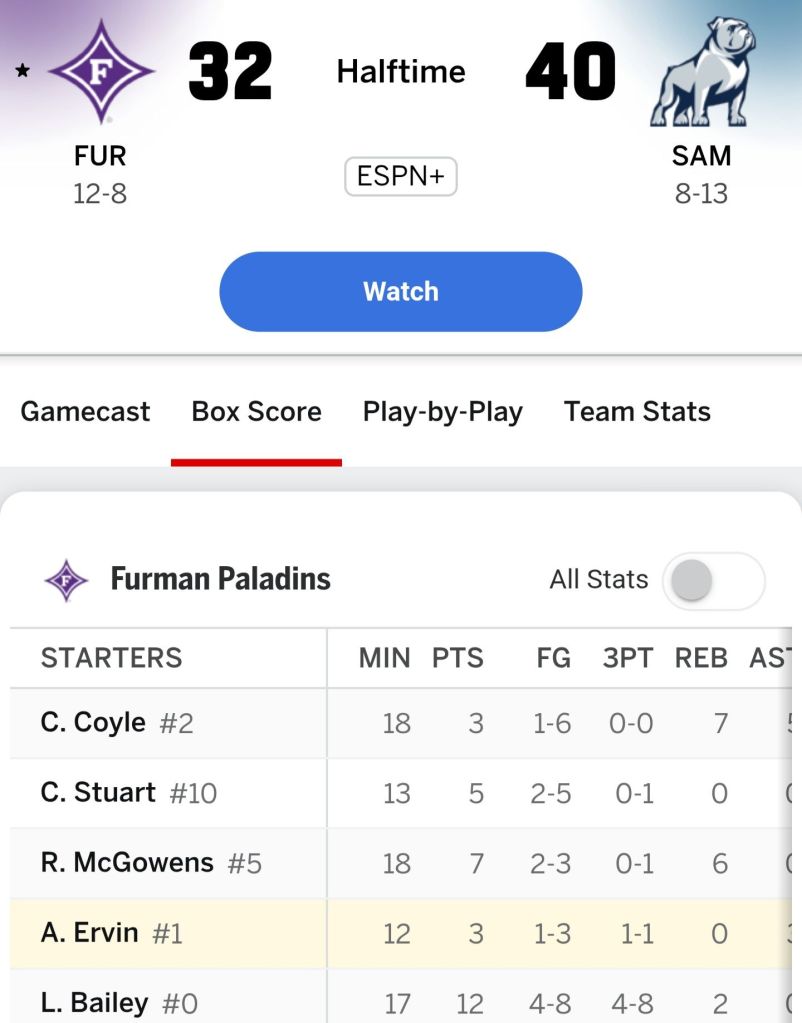Viewport: 802px width, 1023px height.
Task: Click A. Ervin player name
Action: (x=90, y=932)
